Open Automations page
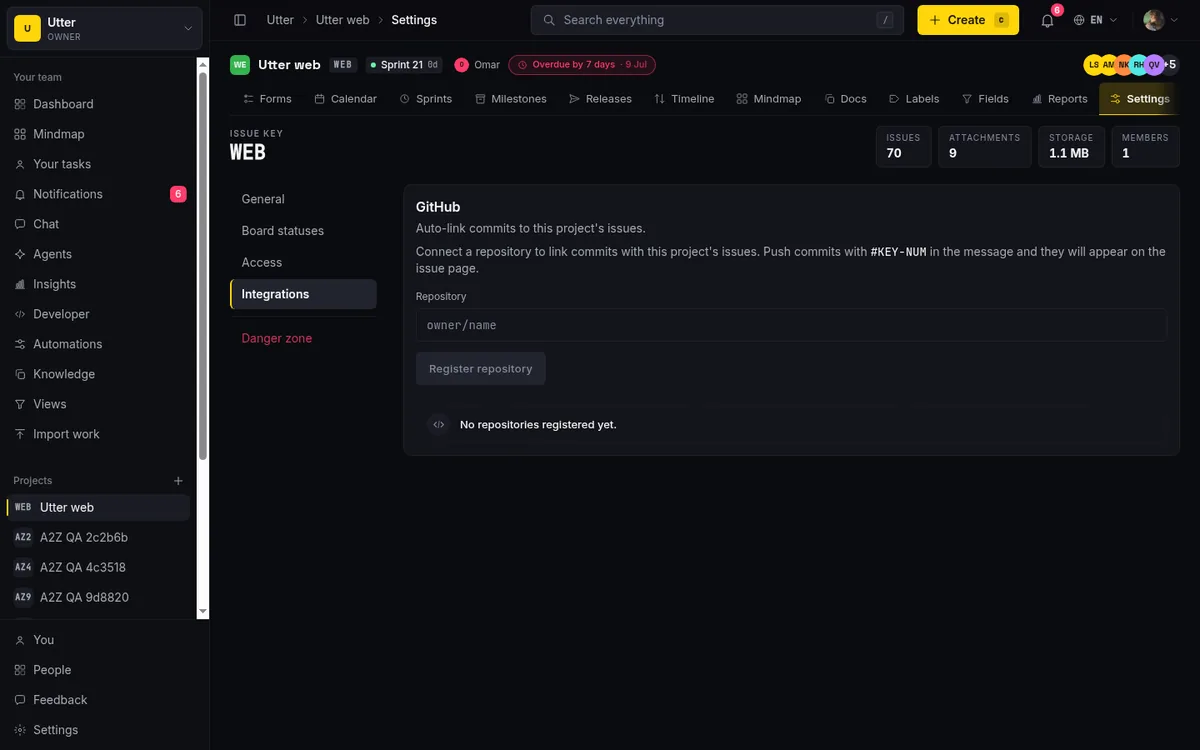 tap(100, 344)
